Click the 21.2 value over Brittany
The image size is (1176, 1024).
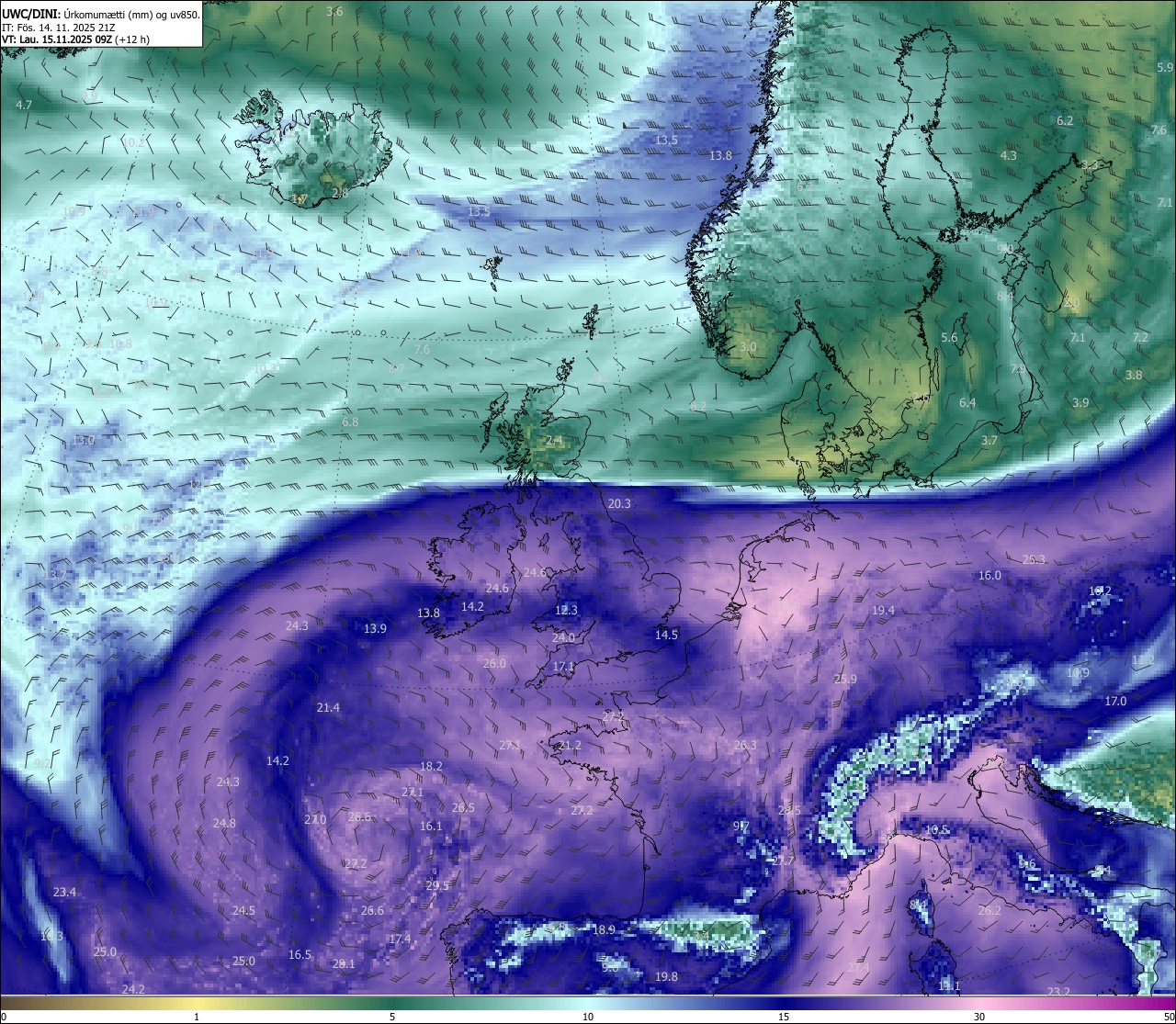pyautogui.click(x=570, y=745)
